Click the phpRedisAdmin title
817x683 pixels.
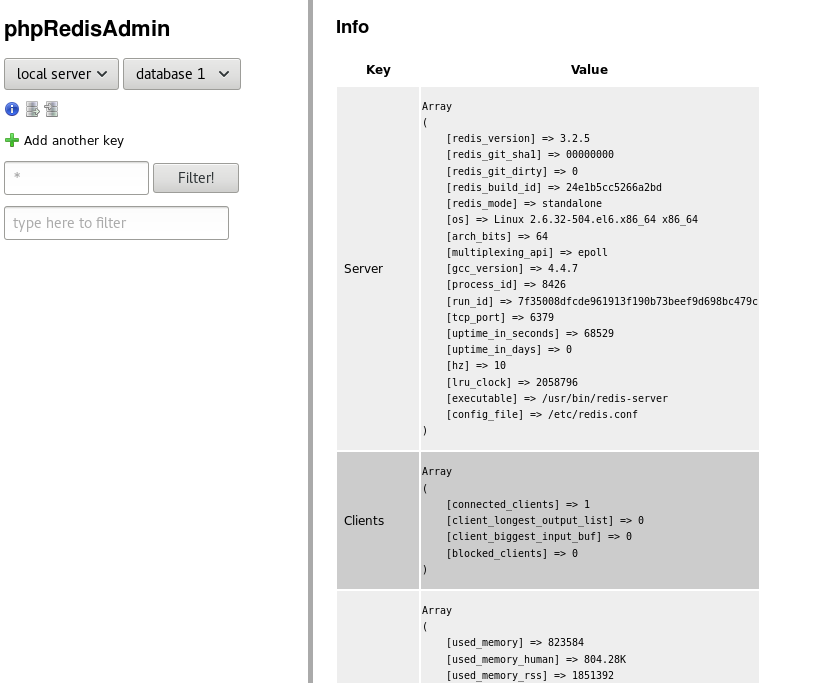87,29
